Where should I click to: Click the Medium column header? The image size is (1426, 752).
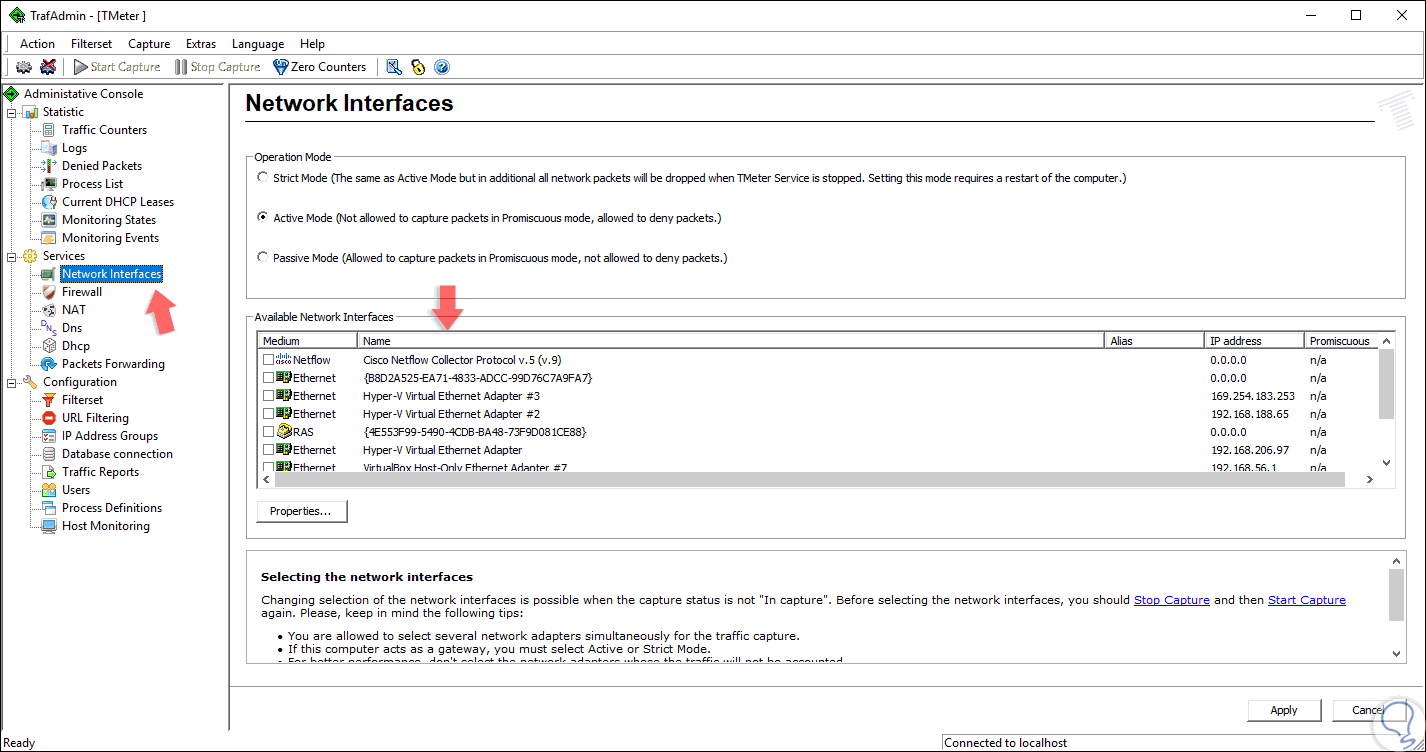pyautogui.click(x=308, y=341)
